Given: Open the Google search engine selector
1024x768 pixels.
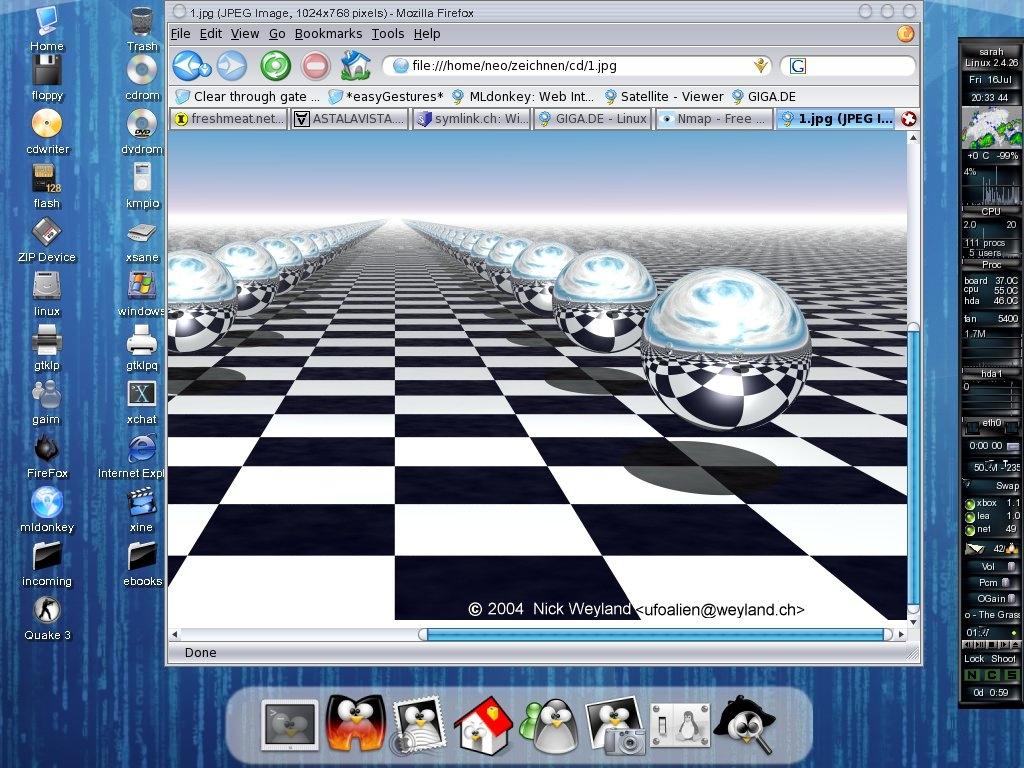Looking at the screenshot, I should (x=797, y=66).
